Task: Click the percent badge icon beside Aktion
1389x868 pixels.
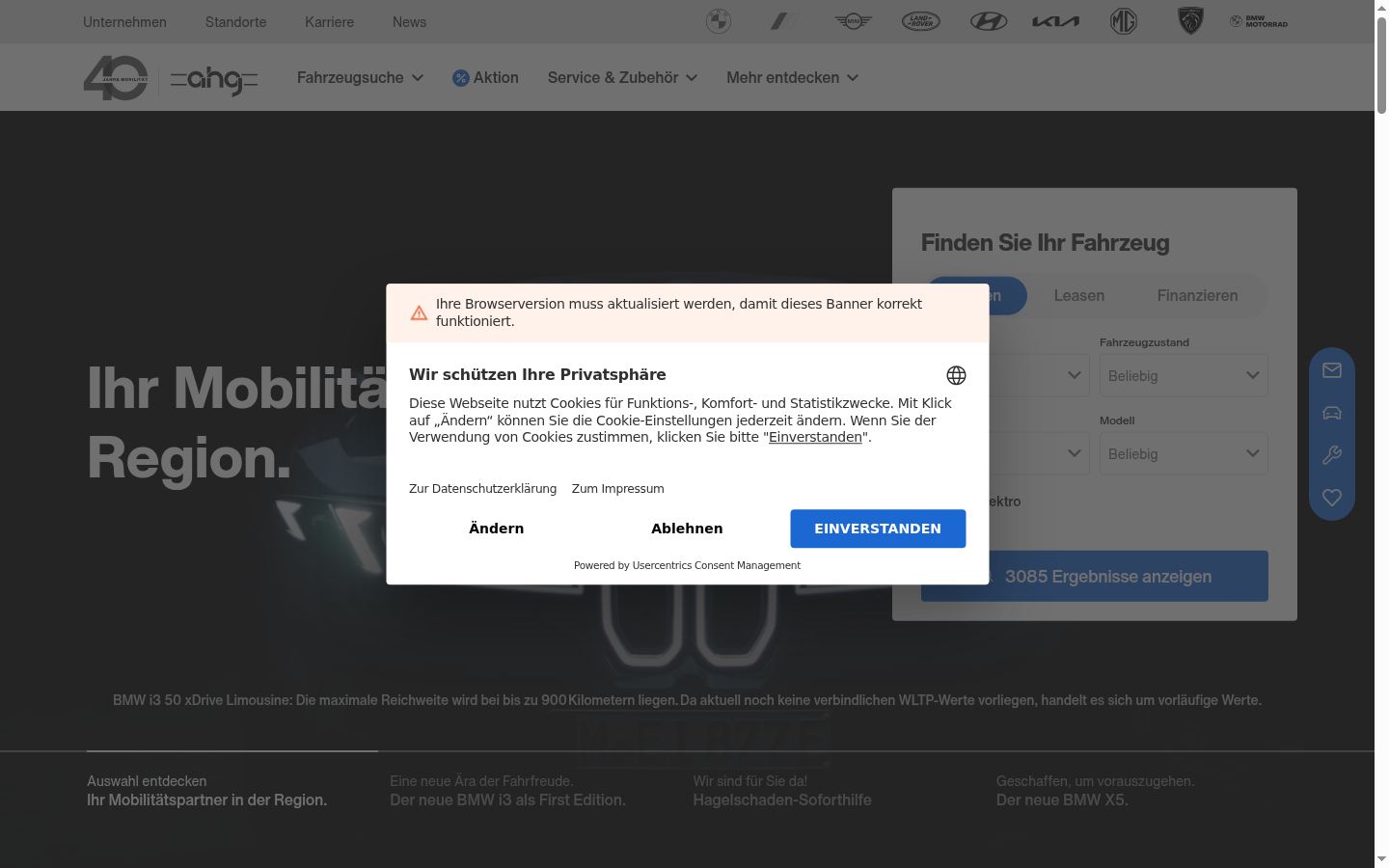Action: point(461,78)
